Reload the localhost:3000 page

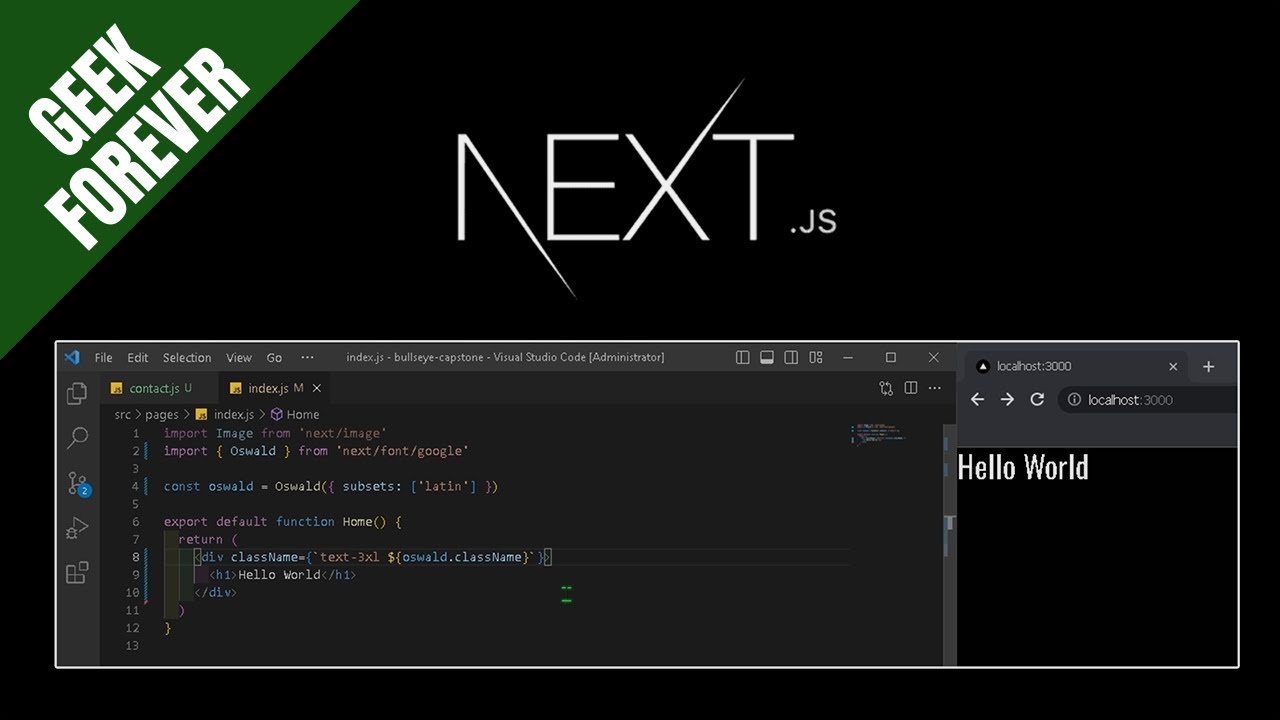(1037, 399)
